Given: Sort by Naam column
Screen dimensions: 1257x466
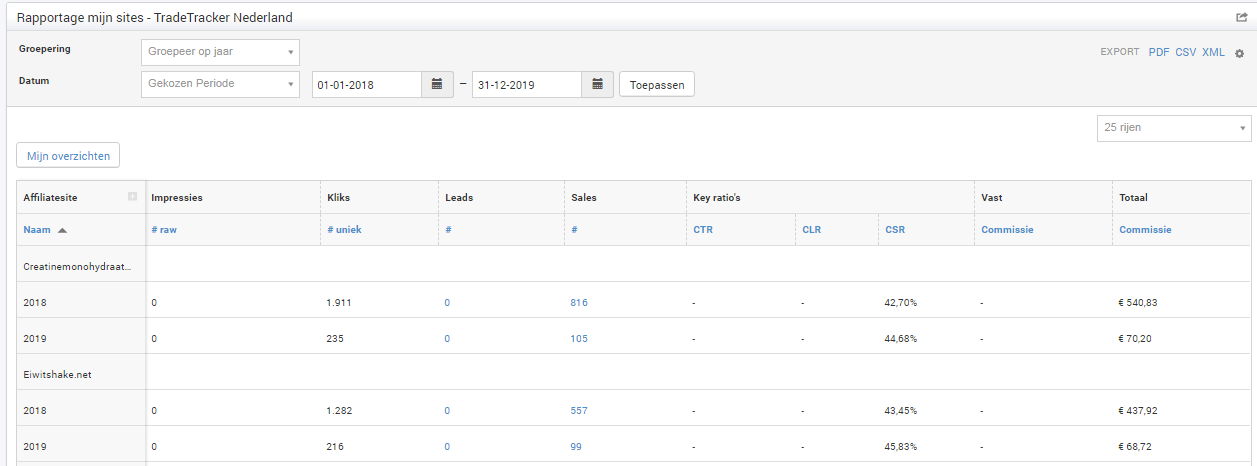Looking at the screenshot, I should [x=37, y=230].
